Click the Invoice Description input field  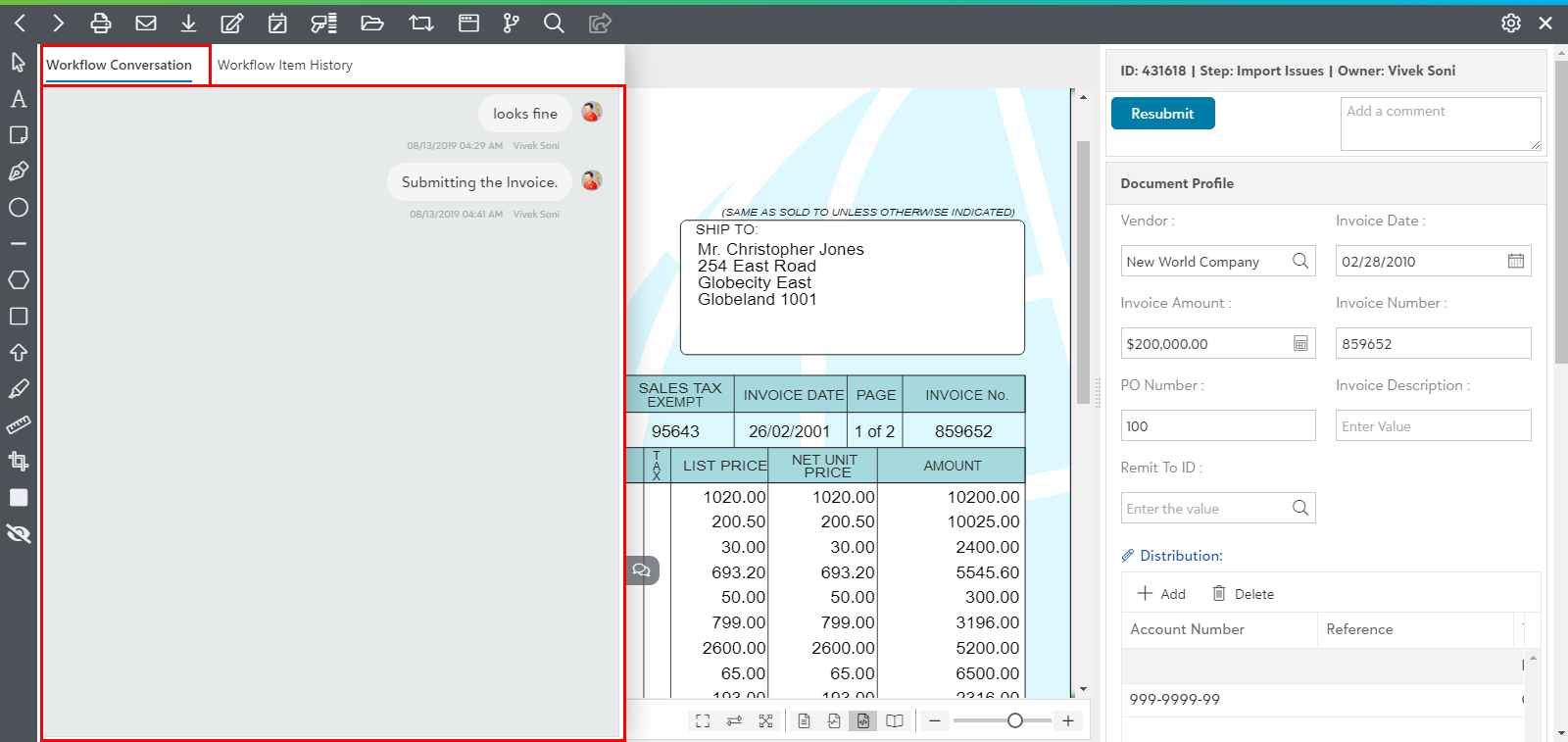[x=1433, y=425]
